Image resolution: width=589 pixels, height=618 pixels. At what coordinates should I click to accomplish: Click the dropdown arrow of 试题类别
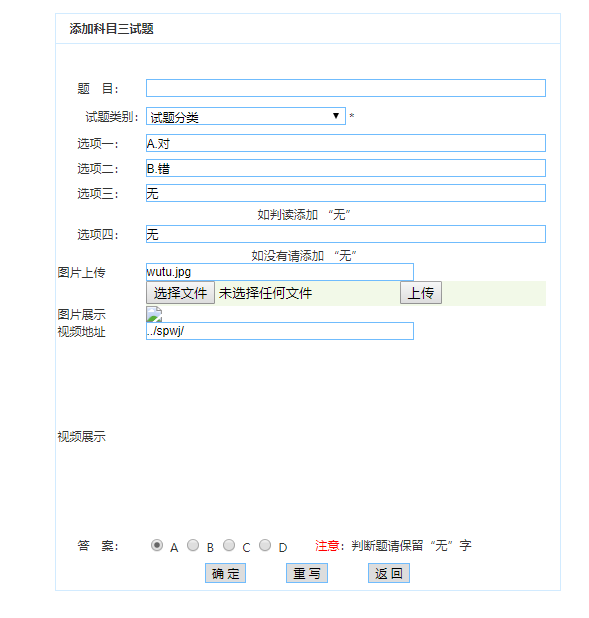click(336, 116)
